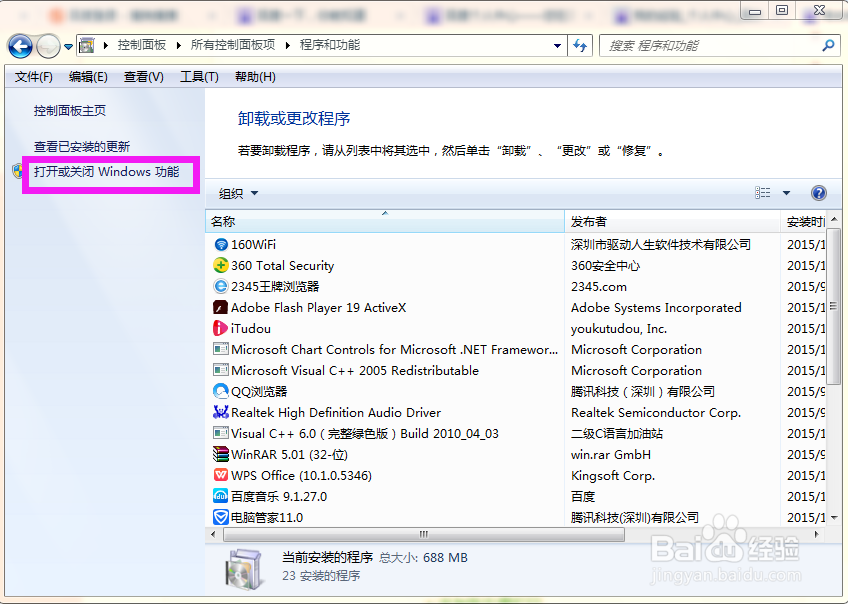Open the 查看已安装的更新 link
Viewport: 848px width, 604px height.
tap(82, 147)
